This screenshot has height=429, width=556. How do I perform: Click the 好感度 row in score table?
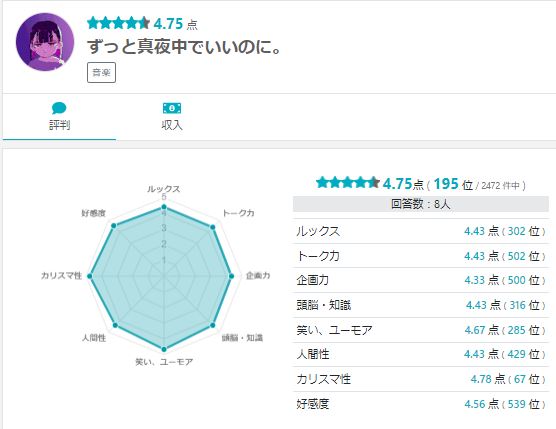[421, 404]
